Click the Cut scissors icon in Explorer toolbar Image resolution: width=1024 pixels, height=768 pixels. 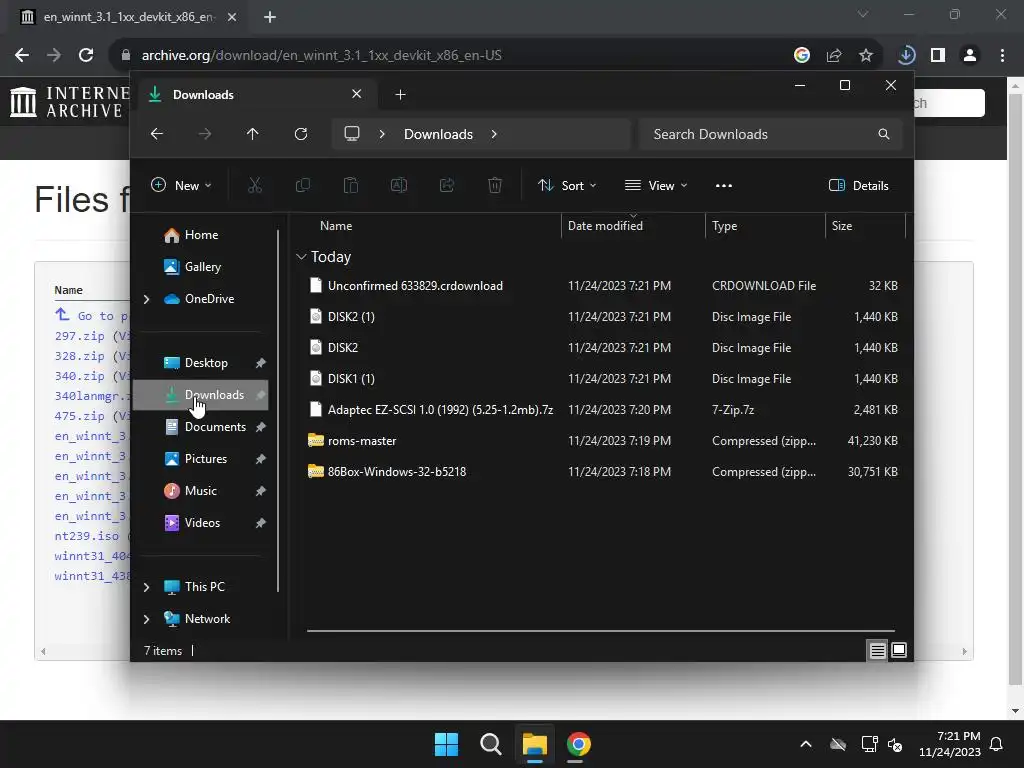pos(255,185)
